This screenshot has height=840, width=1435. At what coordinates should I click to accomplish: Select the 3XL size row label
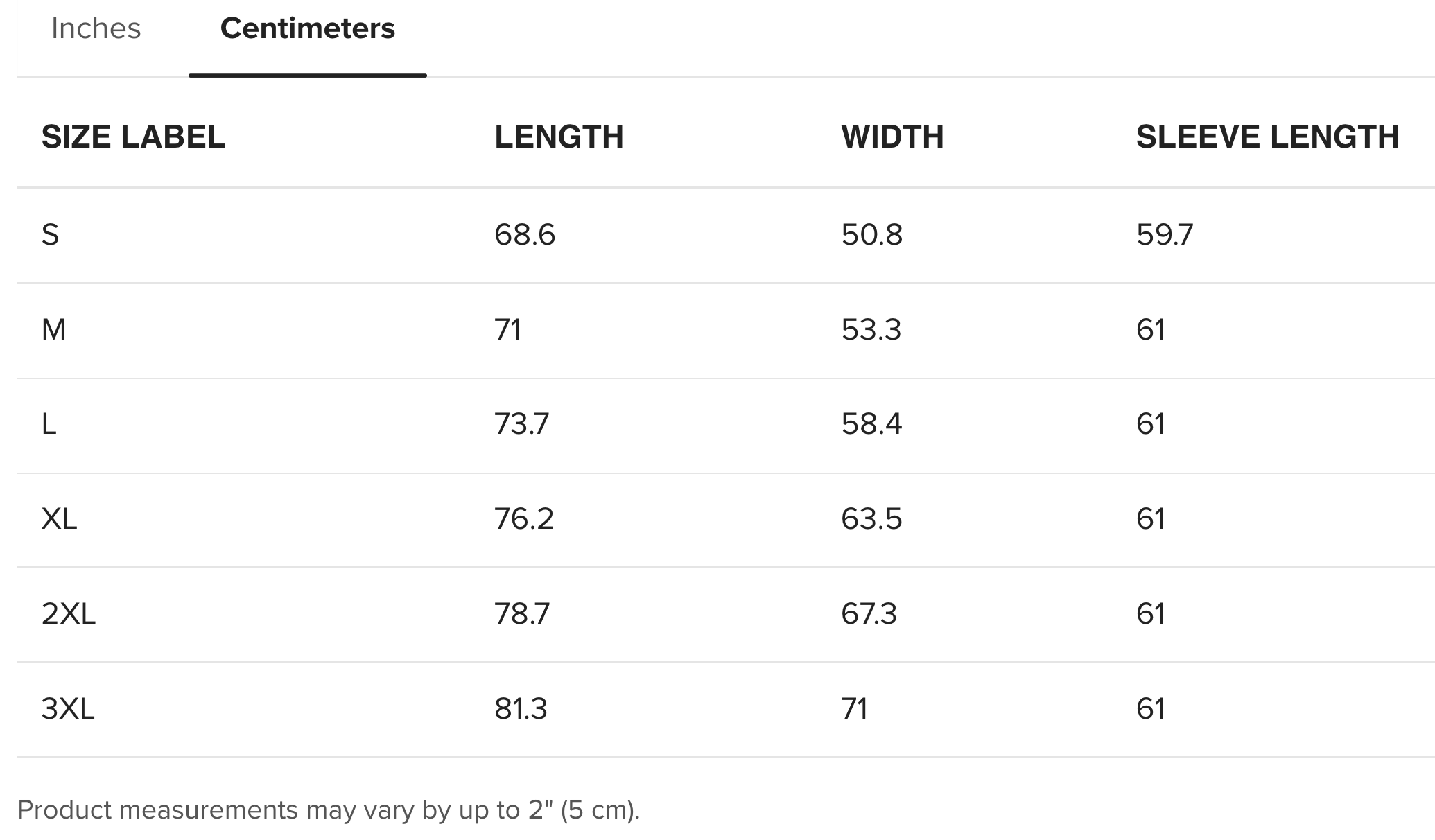68,708
